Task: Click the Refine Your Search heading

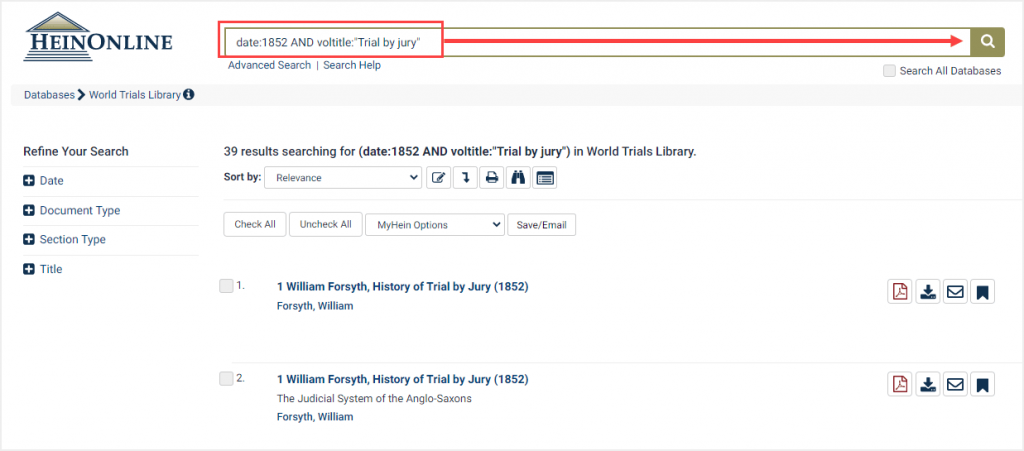Action: coord(76,151)
